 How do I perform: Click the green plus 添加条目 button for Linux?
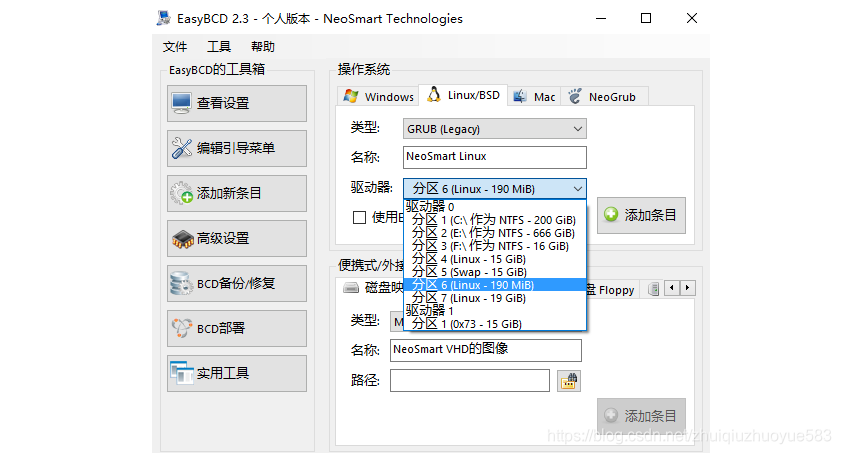pos(641,215)
